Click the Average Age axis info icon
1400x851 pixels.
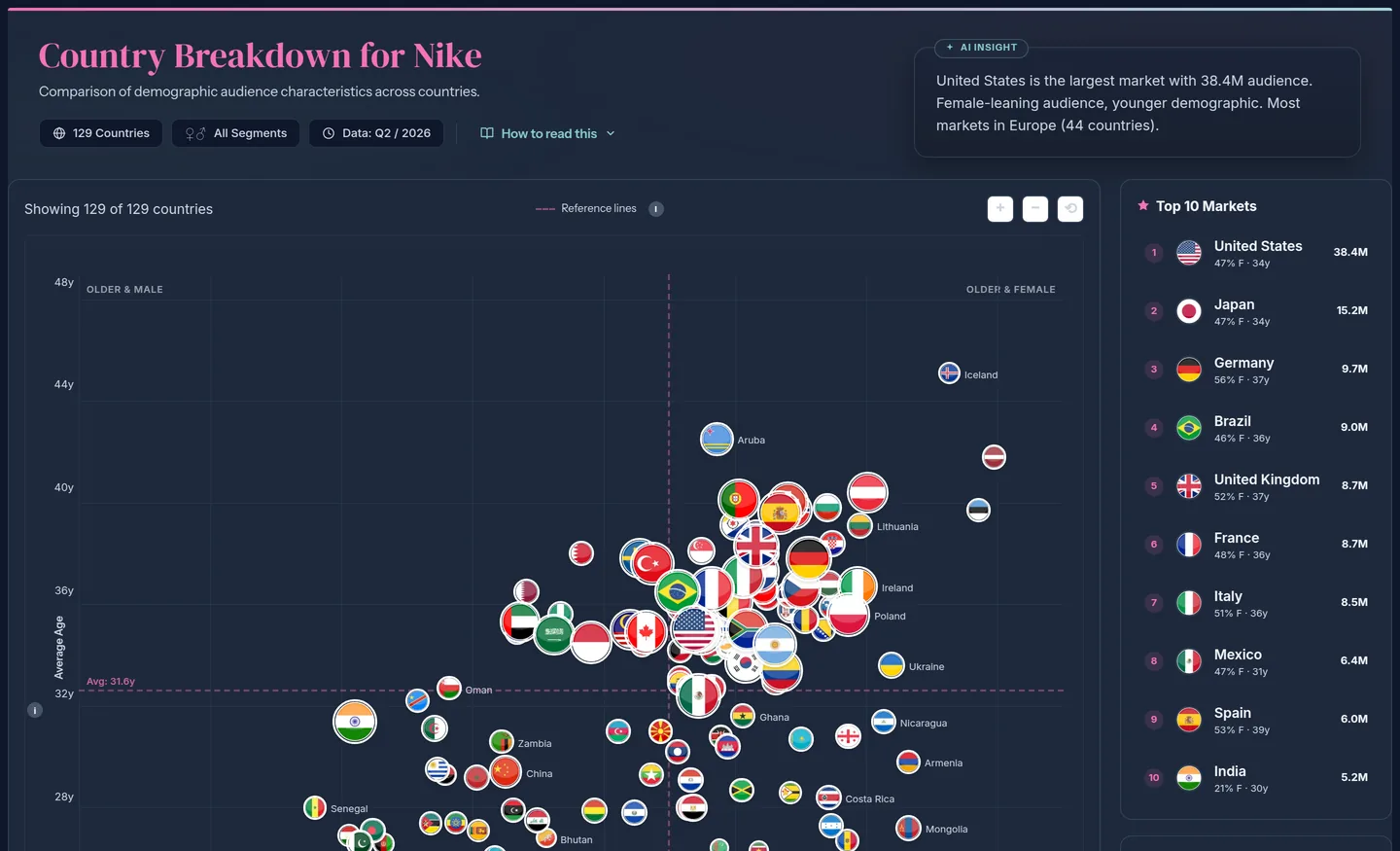pos(35,710)
